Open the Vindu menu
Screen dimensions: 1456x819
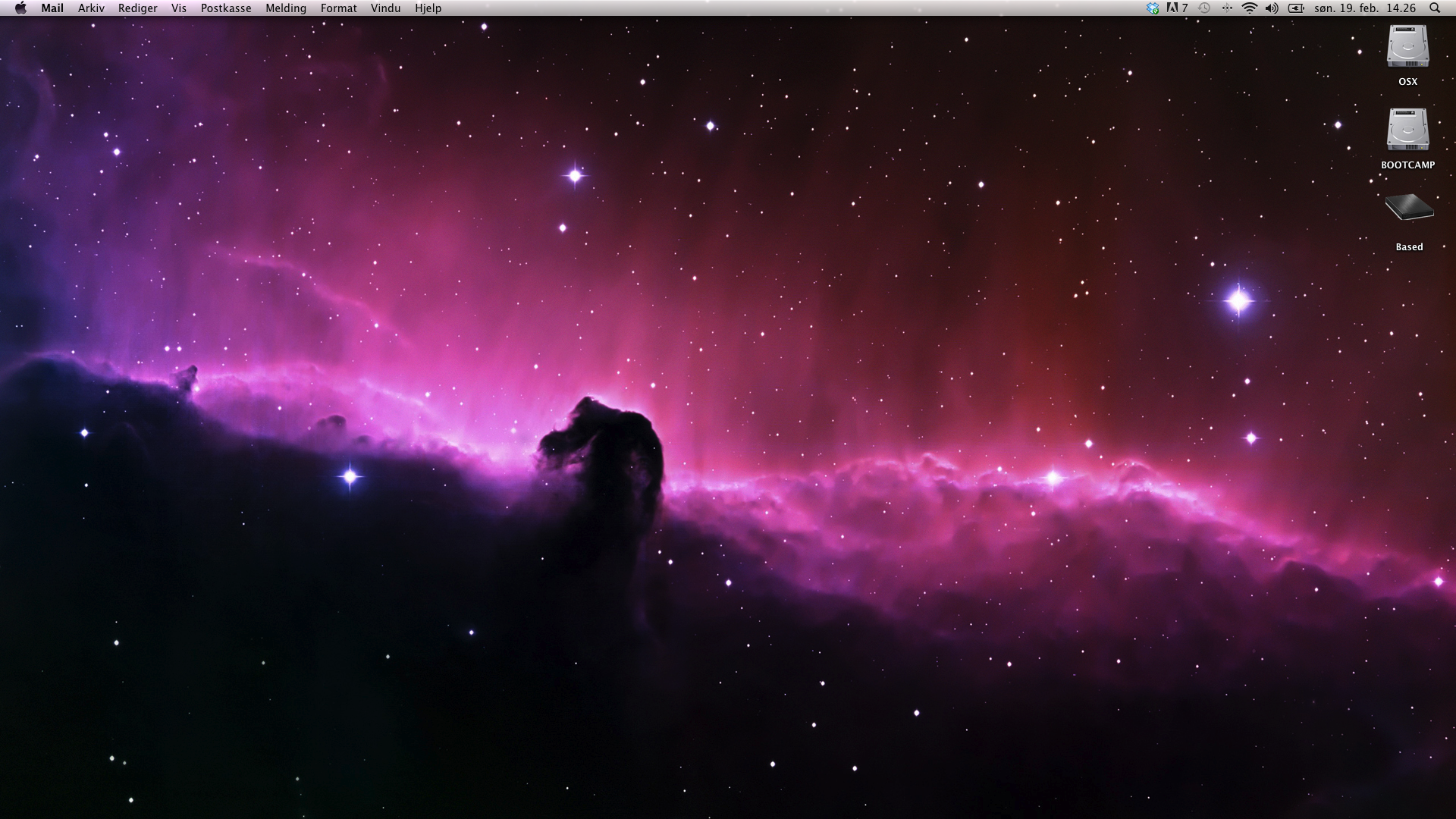pyautogui.click(x=385, y=8)
